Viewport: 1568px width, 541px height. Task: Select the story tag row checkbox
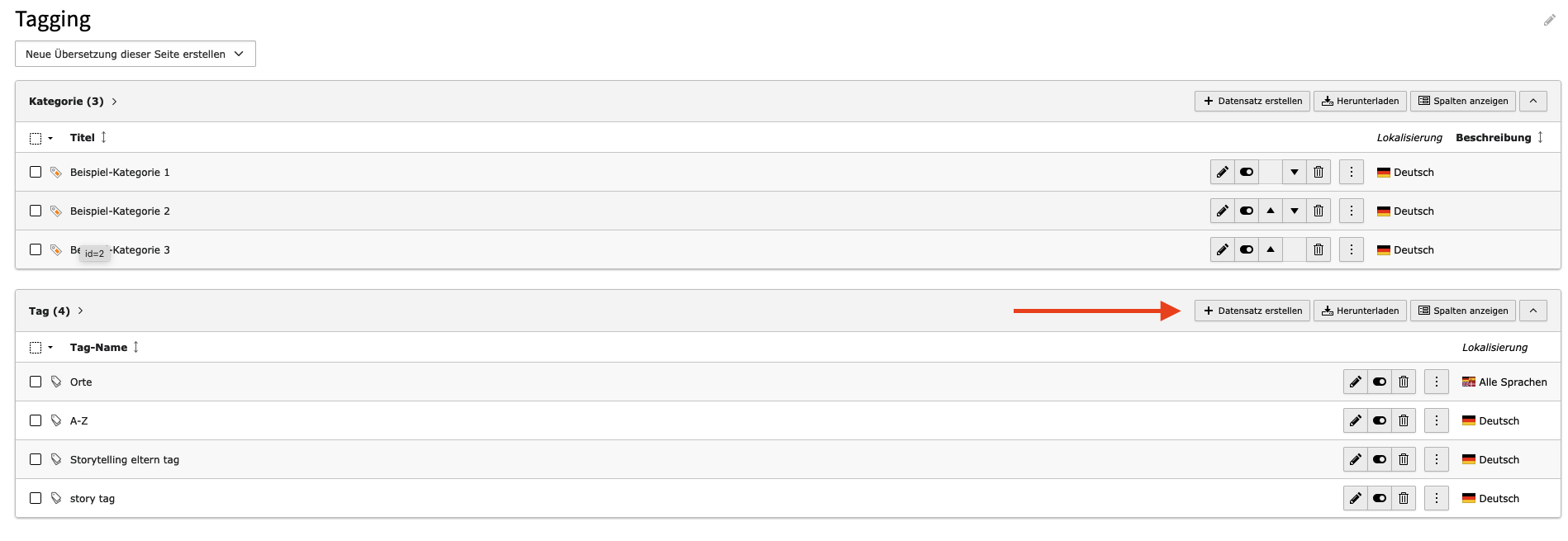(36, 498)
